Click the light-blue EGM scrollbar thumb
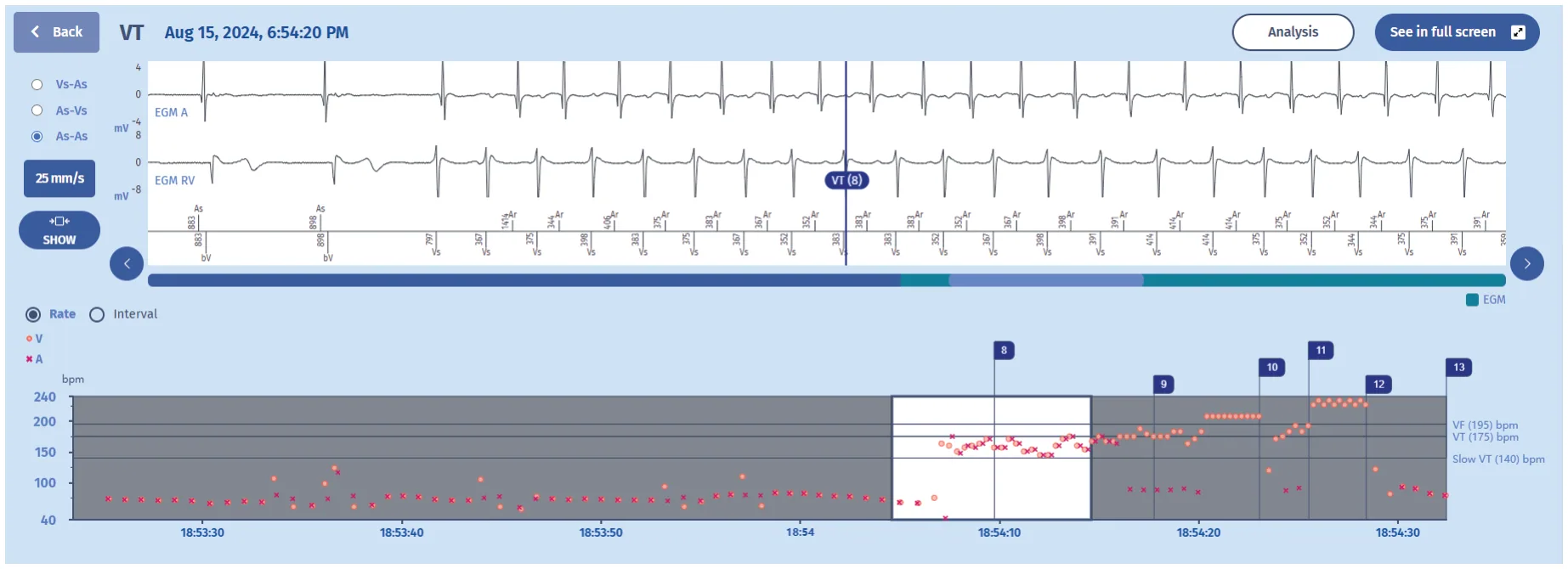 click(x=1045, y=279)
